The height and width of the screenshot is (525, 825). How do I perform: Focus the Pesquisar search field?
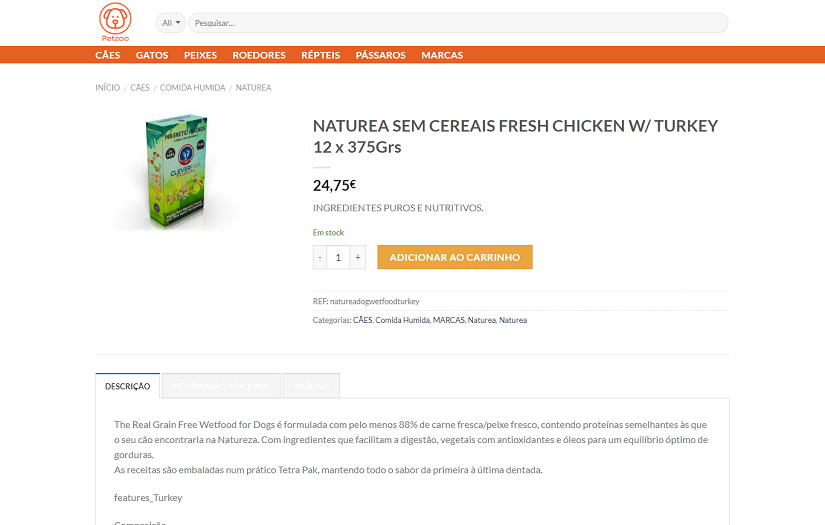click(457, 22)
